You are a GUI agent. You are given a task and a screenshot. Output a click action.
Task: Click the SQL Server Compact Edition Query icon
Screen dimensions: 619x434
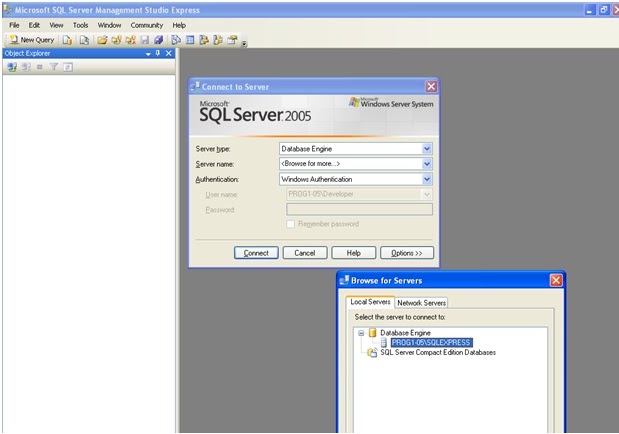click(84, 40)
